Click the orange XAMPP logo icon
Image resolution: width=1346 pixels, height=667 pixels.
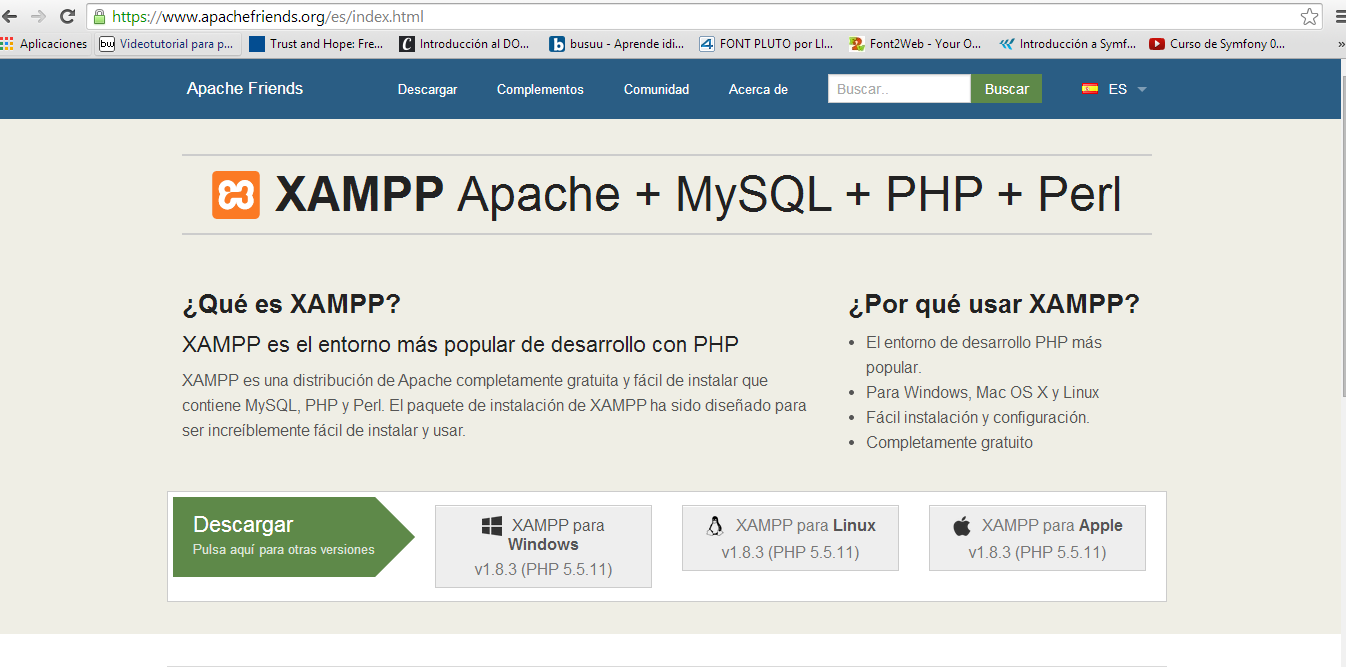[x=236, y=195]
